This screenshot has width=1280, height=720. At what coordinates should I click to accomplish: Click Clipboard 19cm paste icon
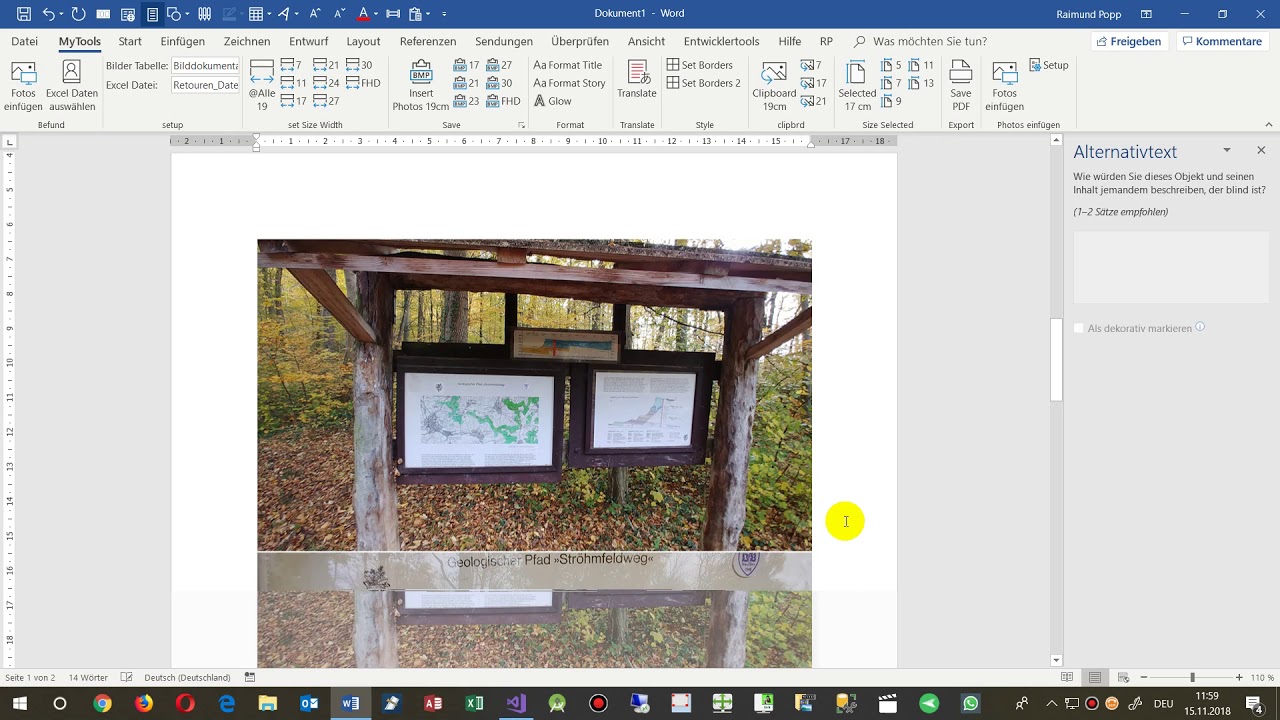click(x=774, y=86)
